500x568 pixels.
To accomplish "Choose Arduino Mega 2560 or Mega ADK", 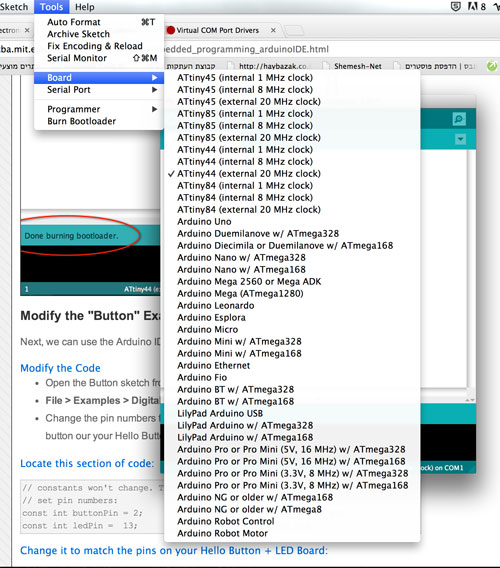I will coord(292,281).
